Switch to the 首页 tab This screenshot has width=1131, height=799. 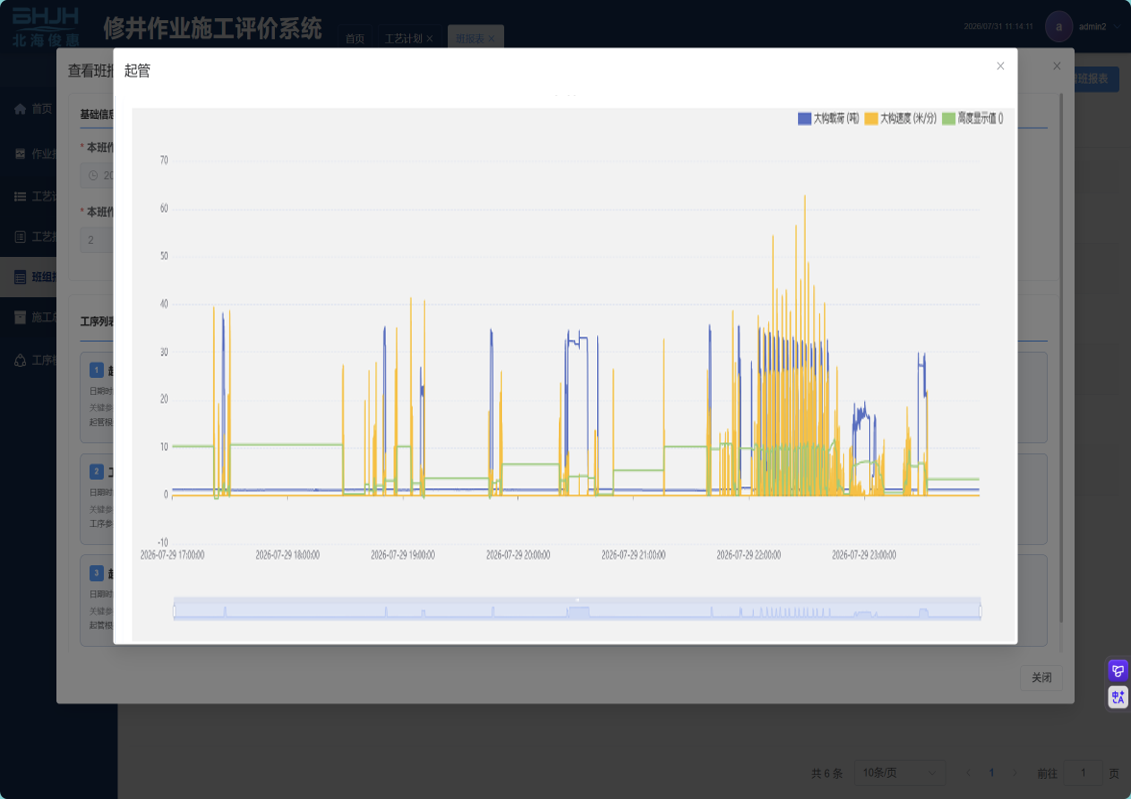click(354, 38)
